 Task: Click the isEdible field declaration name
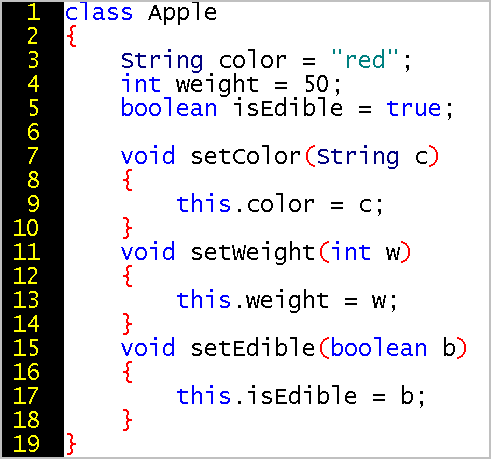click(287, 107)
